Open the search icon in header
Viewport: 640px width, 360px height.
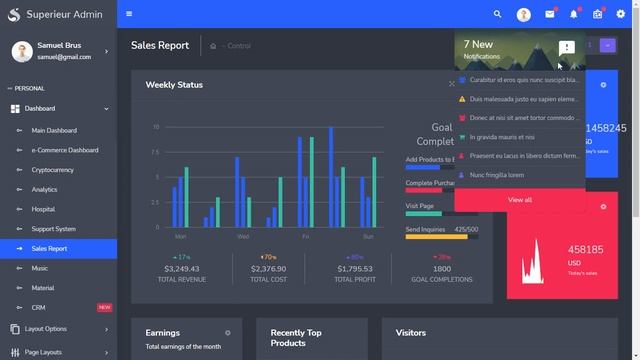497,14
